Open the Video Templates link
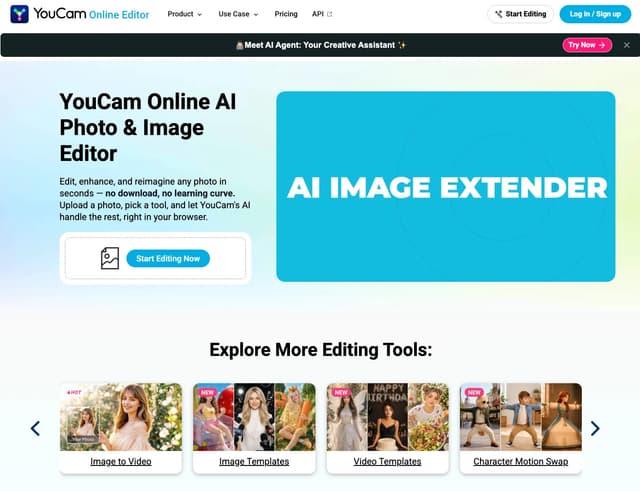The height and width of the screenshot is (491, 640). (387, 462)
